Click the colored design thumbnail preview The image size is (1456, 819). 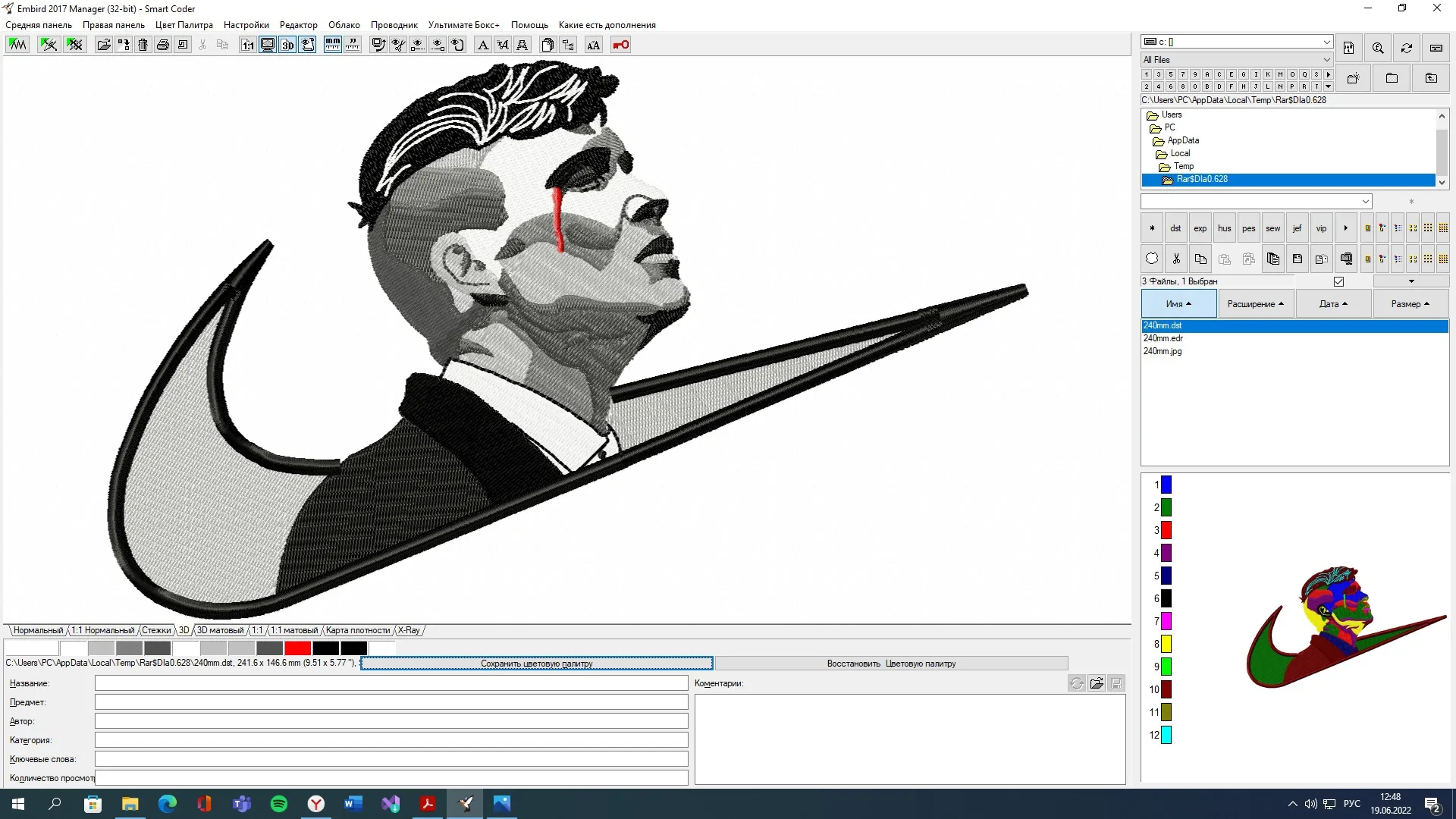tap(1346, 627)
